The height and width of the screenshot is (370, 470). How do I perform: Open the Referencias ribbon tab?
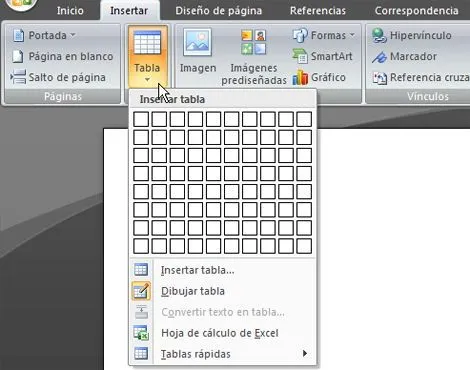(318, 11)
